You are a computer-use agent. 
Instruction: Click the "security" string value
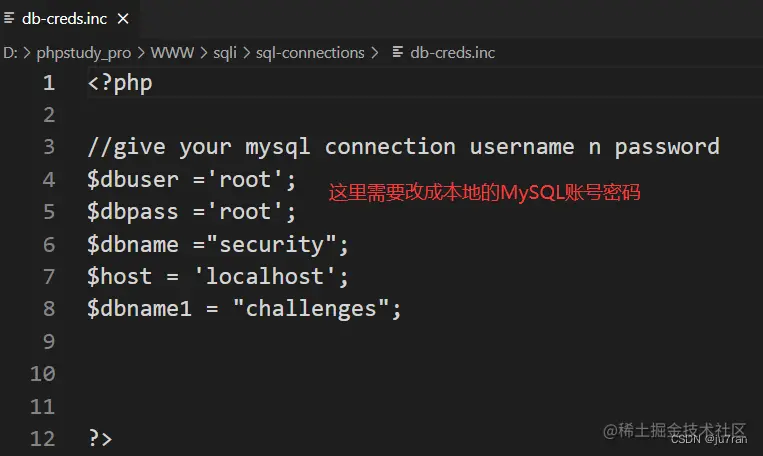point(272,244)
